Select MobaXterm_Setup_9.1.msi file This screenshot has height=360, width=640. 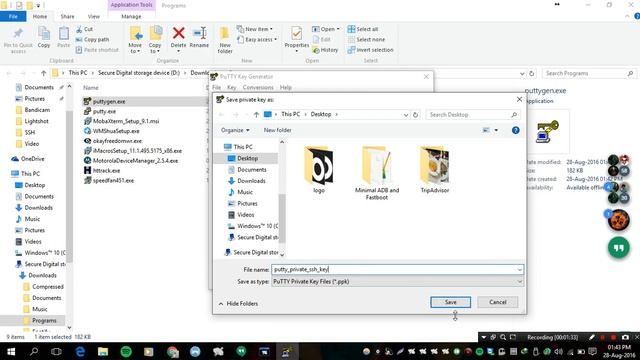click(126, 121)
